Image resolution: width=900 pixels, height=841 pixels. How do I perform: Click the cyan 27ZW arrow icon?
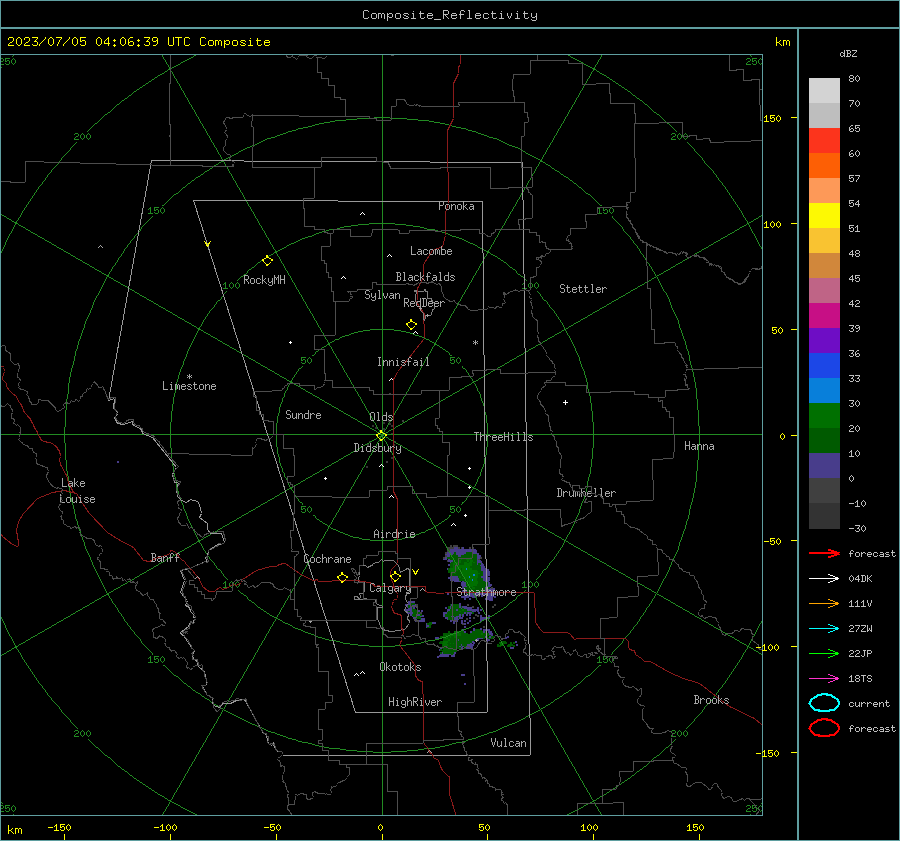824,629
